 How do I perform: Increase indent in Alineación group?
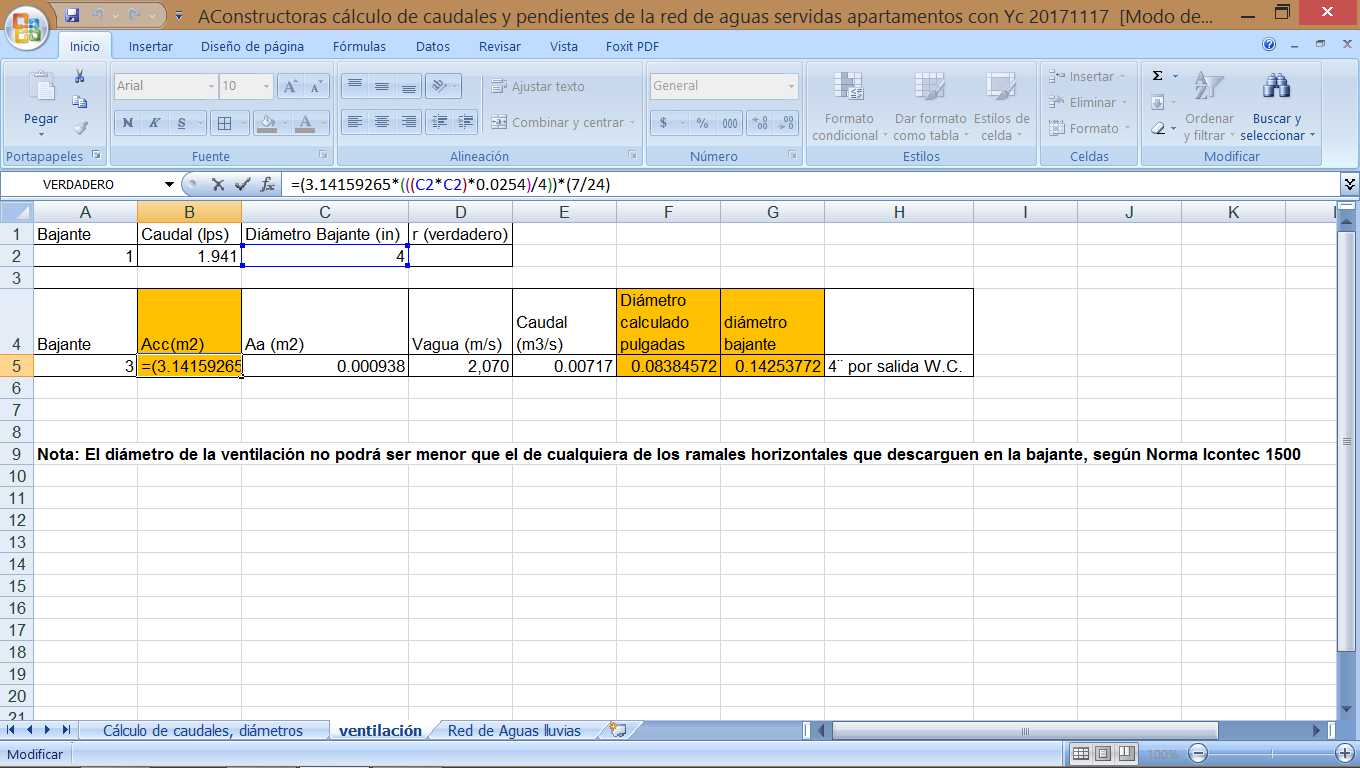coord(465,122)
